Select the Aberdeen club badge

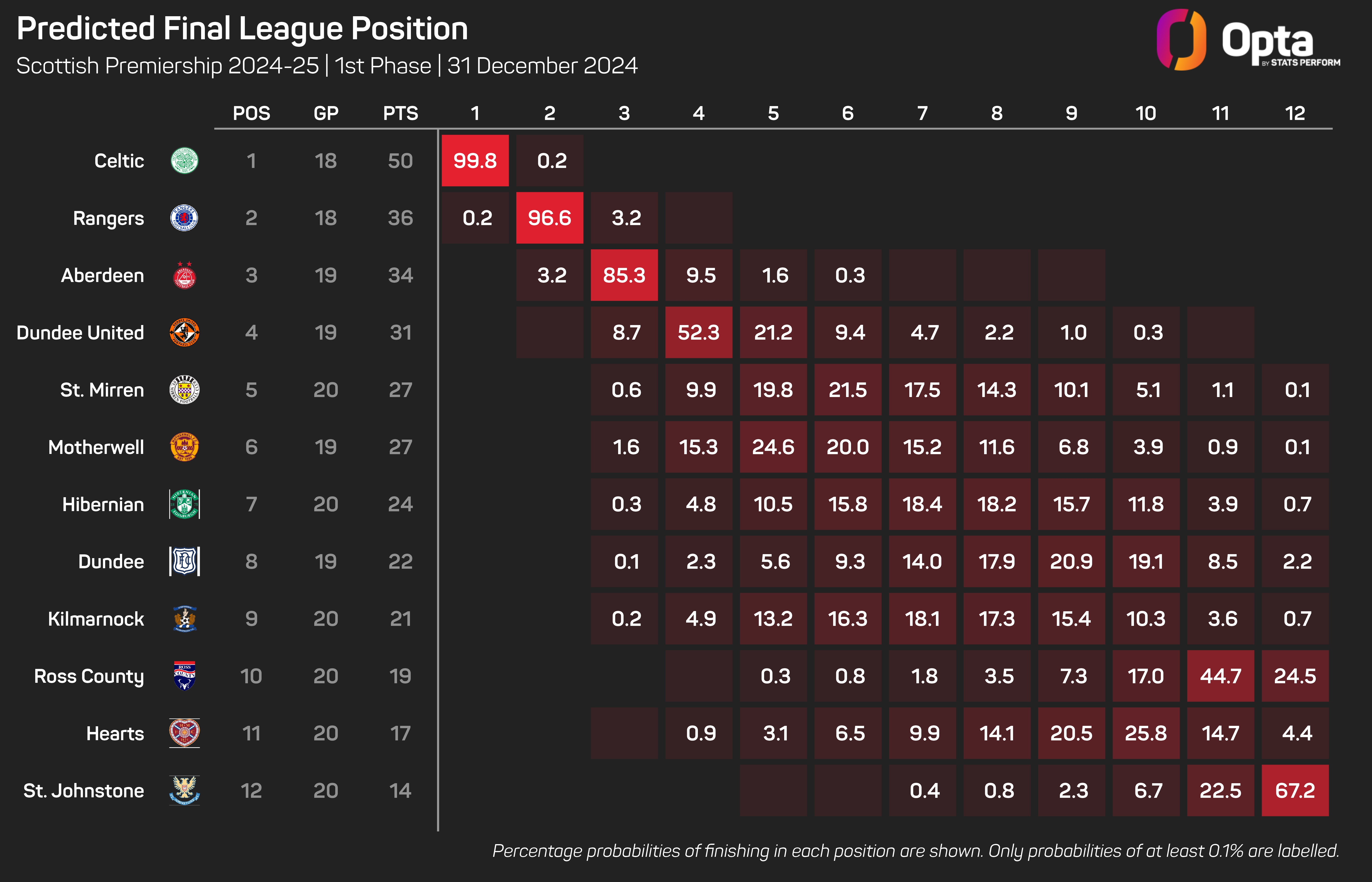click(x=184, y=275)
